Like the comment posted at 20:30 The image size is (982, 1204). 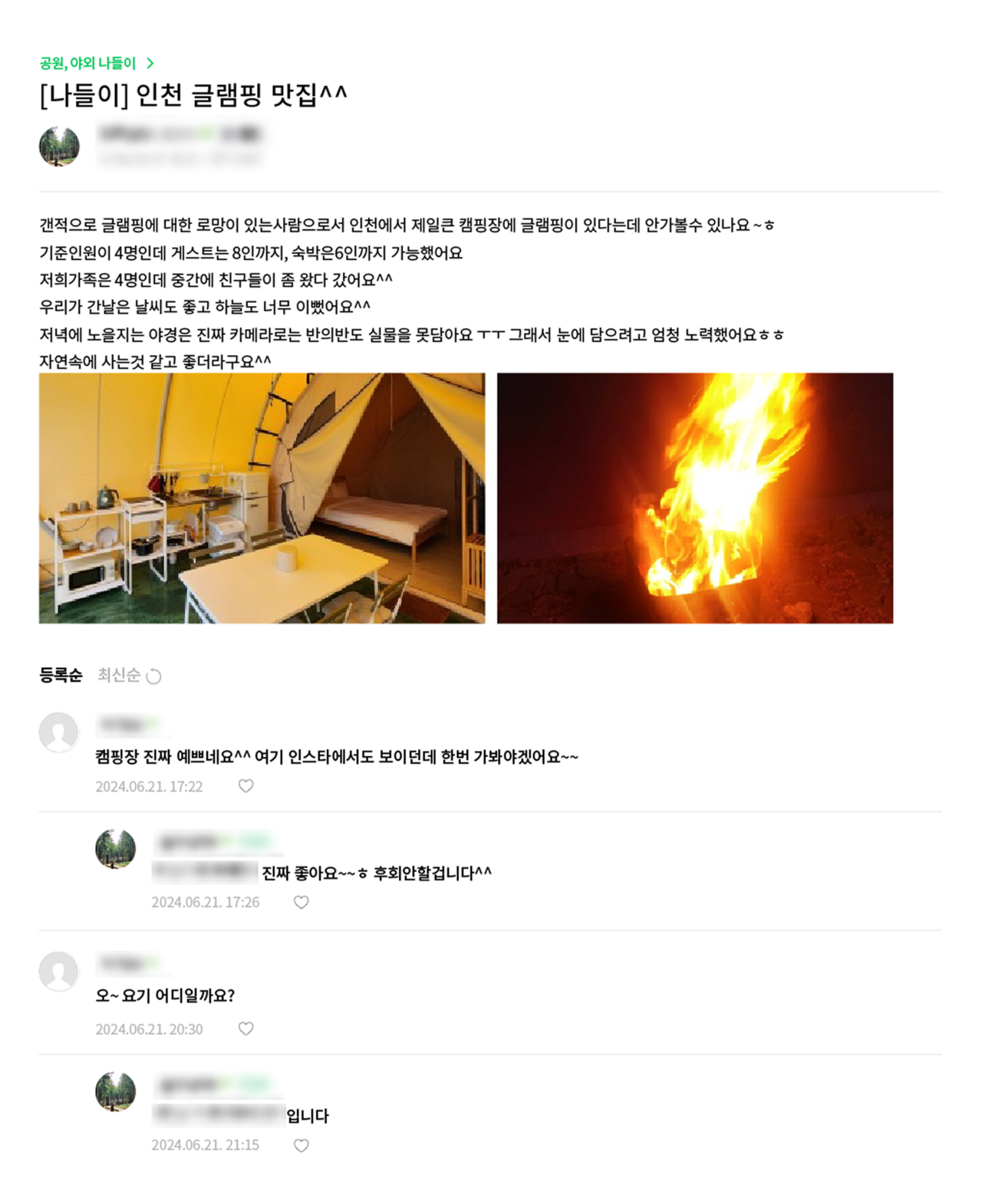245,1029
